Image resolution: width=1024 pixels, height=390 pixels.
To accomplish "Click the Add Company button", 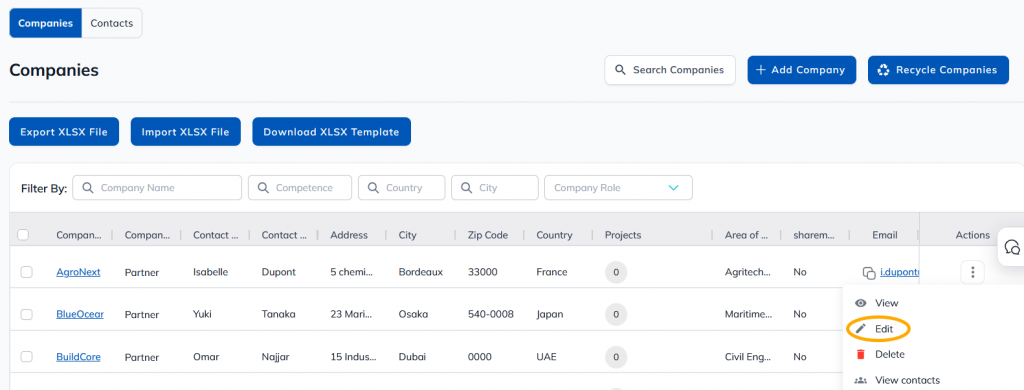I will [x=801, y=70].
